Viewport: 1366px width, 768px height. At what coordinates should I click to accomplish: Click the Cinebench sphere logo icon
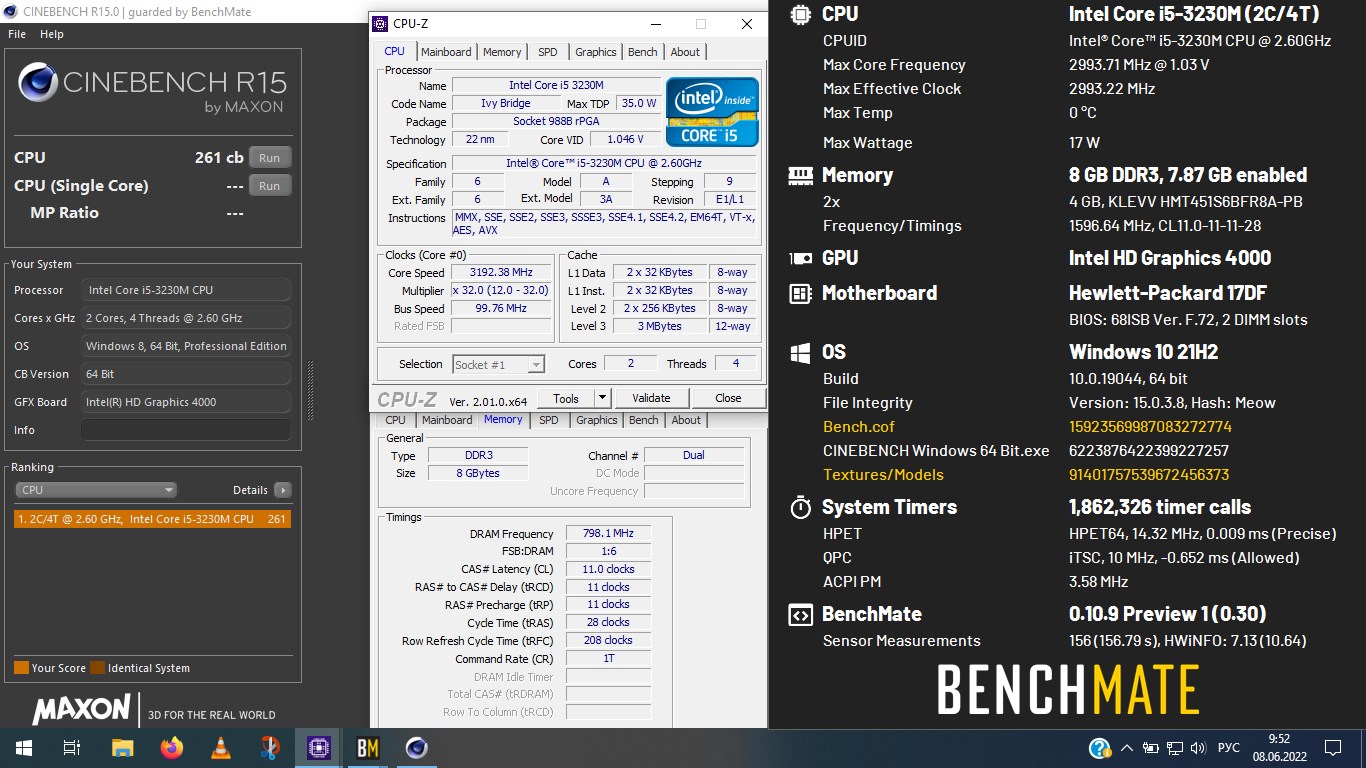click(x=37, y=82)
